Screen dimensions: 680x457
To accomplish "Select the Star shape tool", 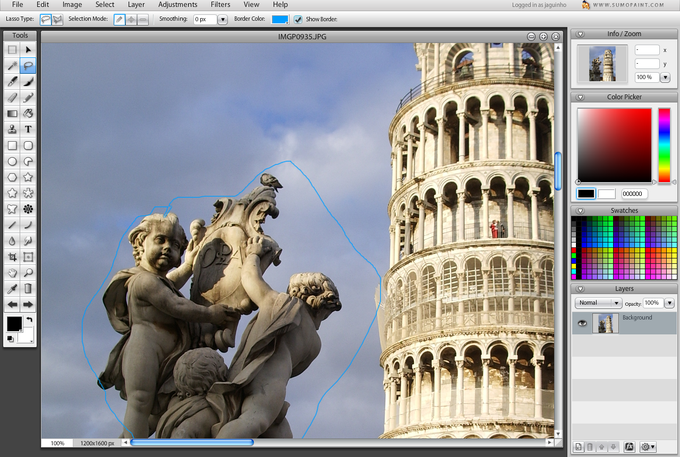I will pos(28,177).
